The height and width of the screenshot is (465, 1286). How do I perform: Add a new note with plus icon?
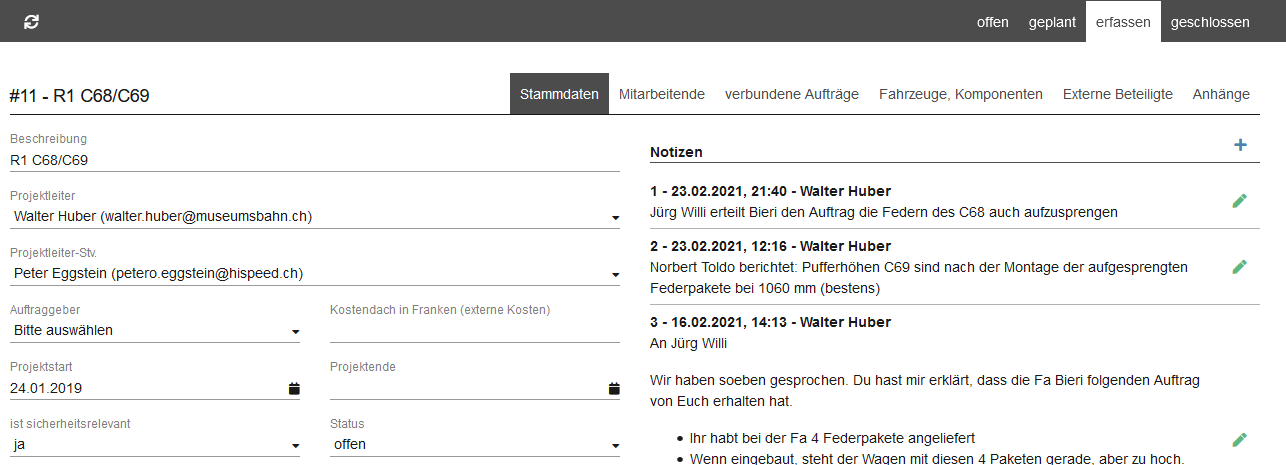(x=1240, y=145)
